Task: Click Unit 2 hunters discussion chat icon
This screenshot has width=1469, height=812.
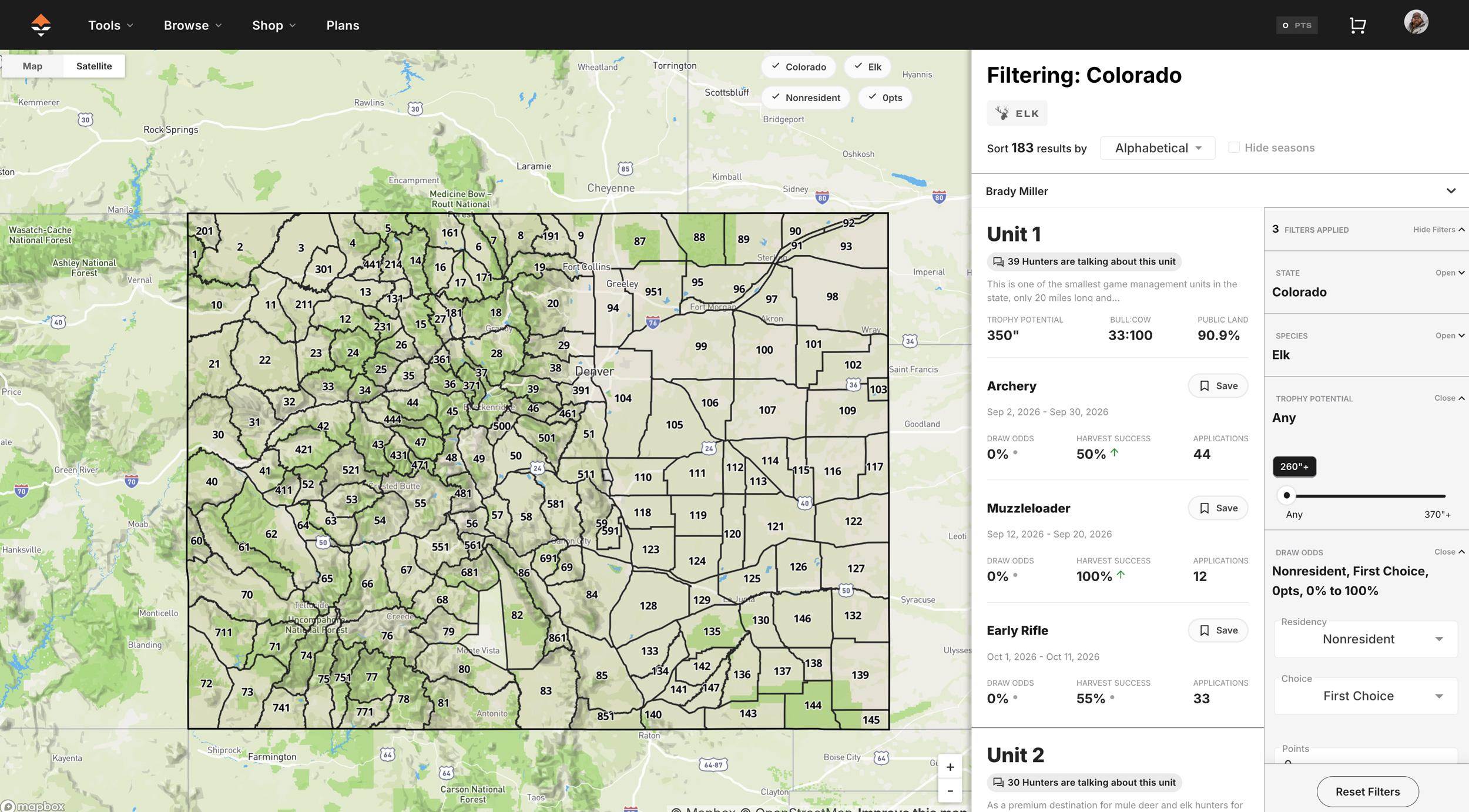Action: pos(998,782)
